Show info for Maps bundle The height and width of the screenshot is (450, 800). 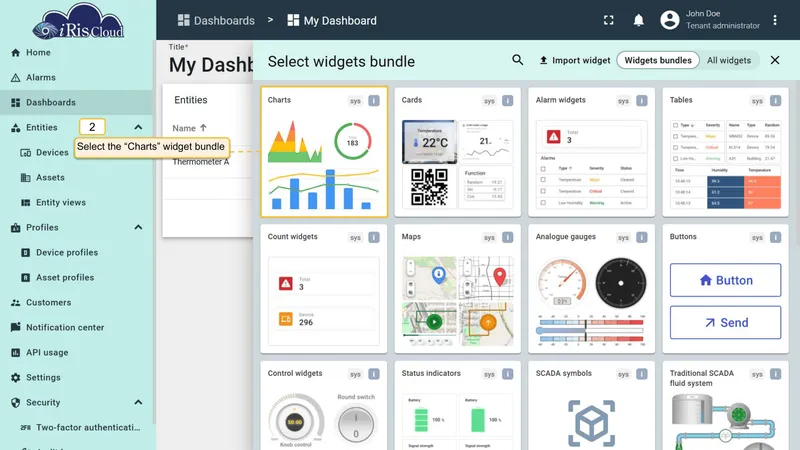point(508,237)
